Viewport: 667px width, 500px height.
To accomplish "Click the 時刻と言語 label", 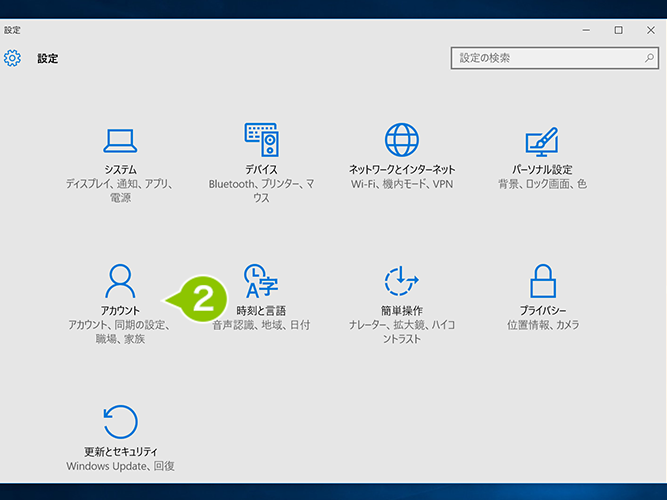I will click(x=261, y=310).
